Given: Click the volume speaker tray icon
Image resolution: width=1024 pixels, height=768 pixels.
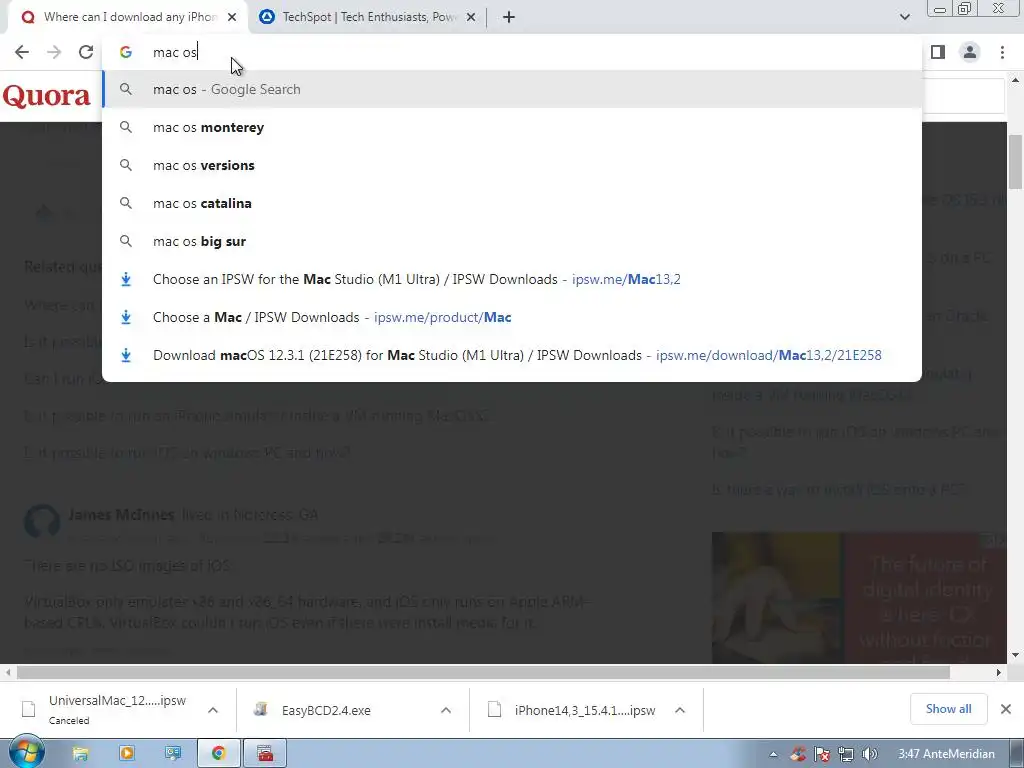Looking at the screenshot, I should (x=869, y=754).
